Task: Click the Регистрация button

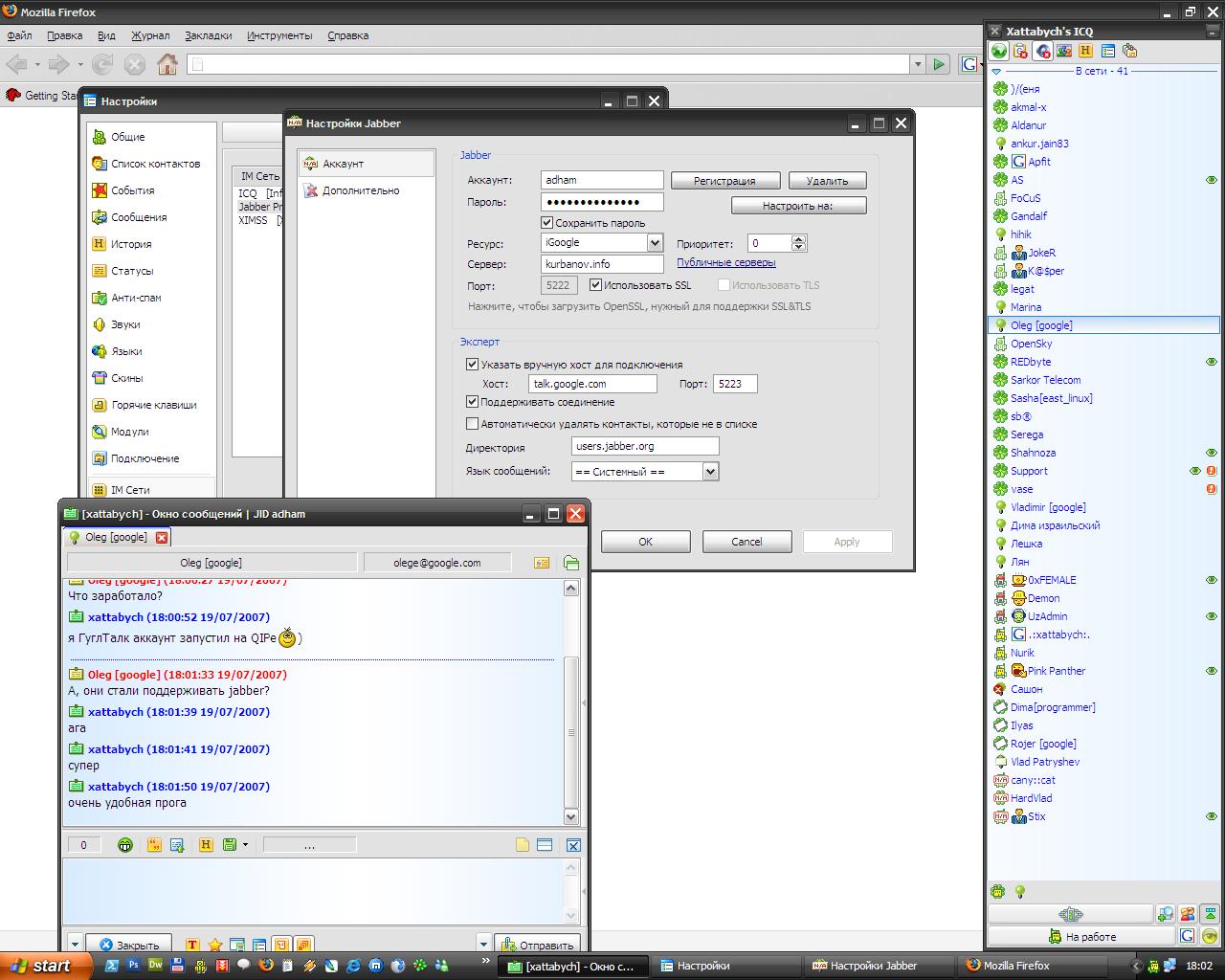Action: (x=724, y=181)
